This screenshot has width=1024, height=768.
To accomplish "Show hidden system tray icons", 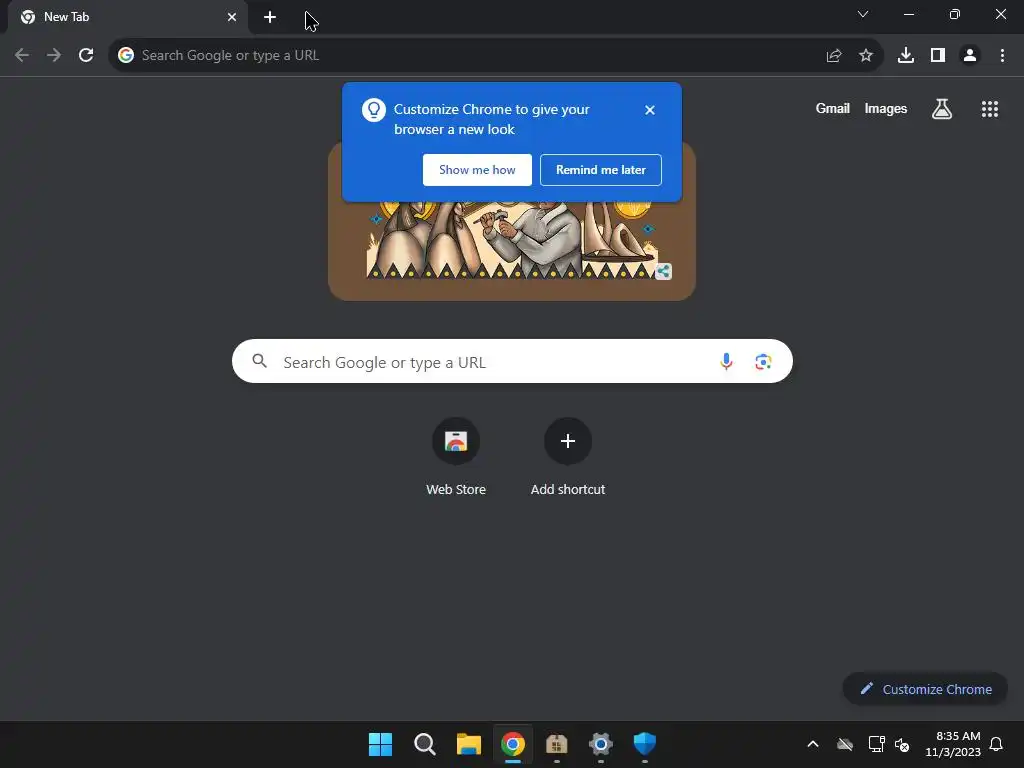I will (813, 744).
